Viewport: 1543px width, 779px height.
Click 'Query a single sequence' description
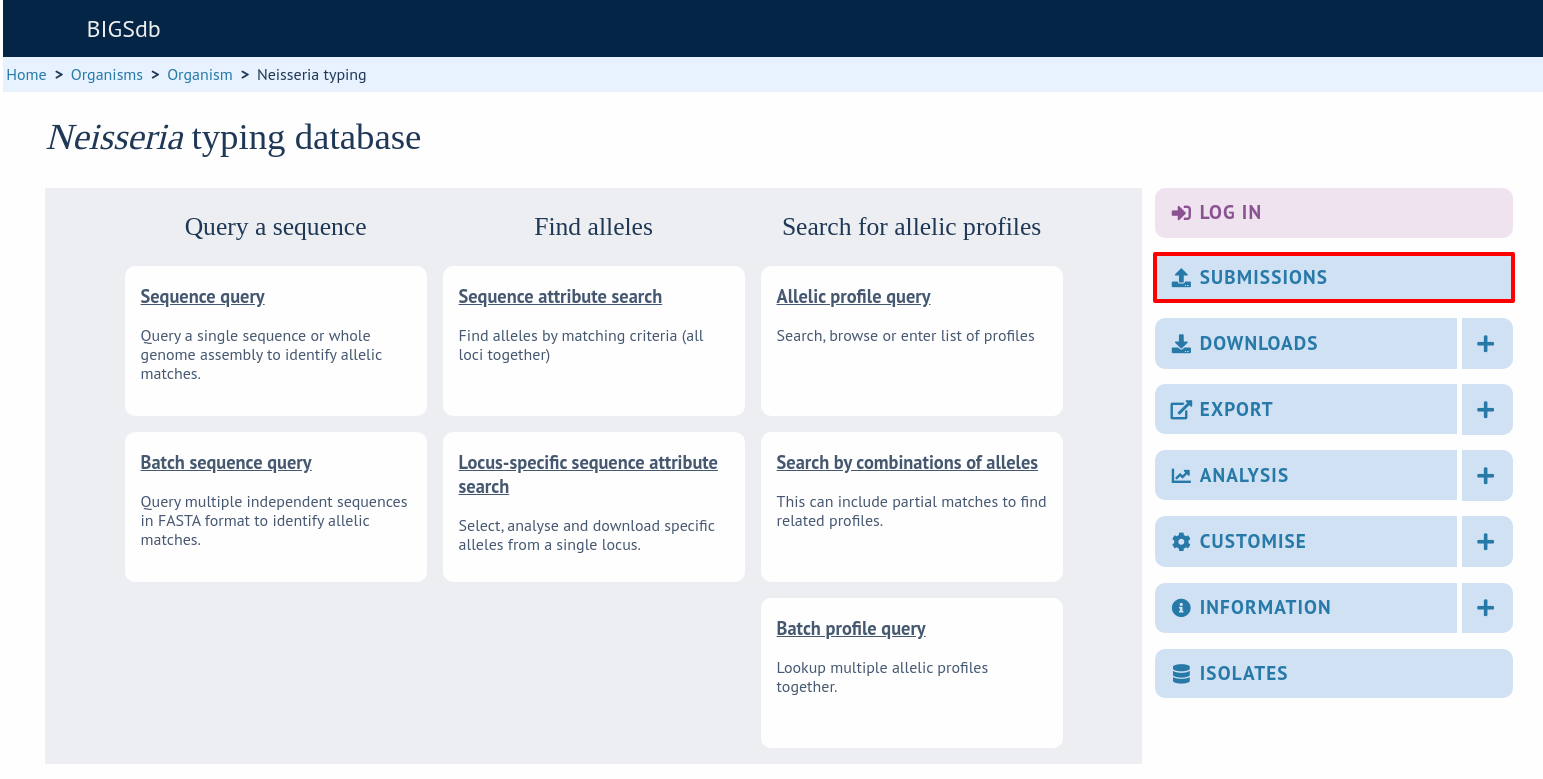[262, 355]
